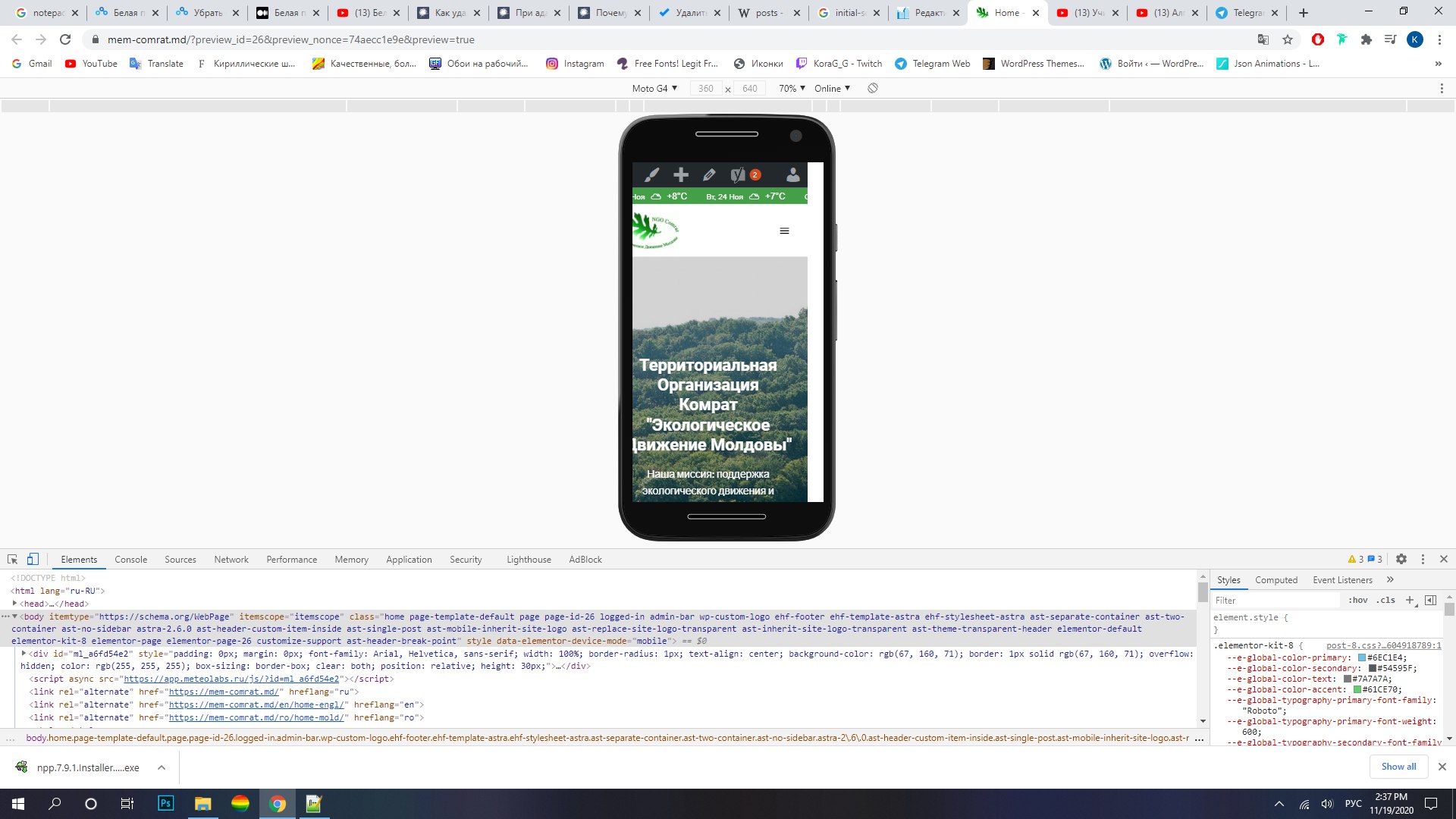Show hidden bookmarks with the chevron
1456x819 pixels.
coord(1439,64)
